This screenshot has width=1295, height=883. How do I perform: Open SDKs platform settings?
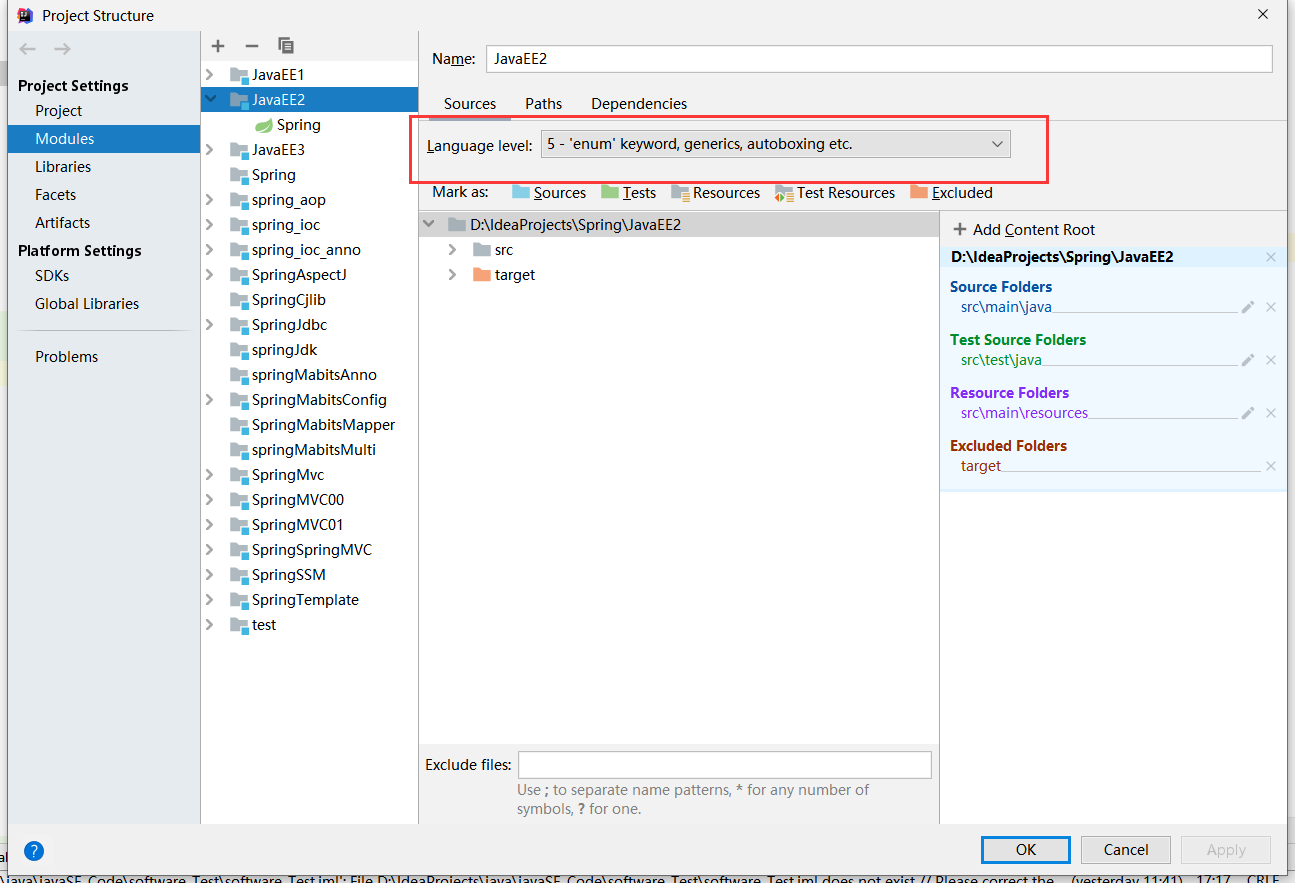pyautogui.click(x=52, y=276)
